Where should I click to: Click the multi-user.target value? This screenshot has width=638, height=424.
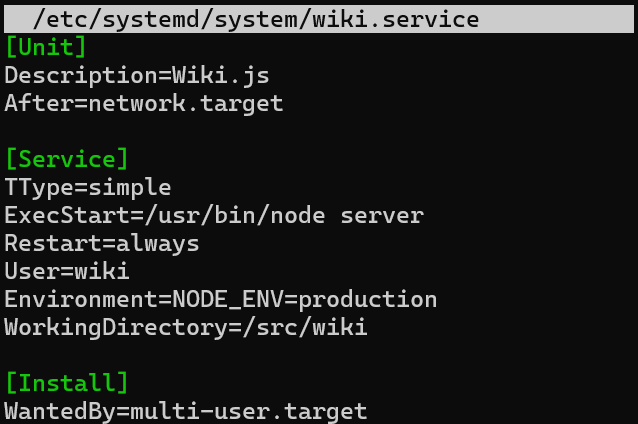tap(249, 411)
